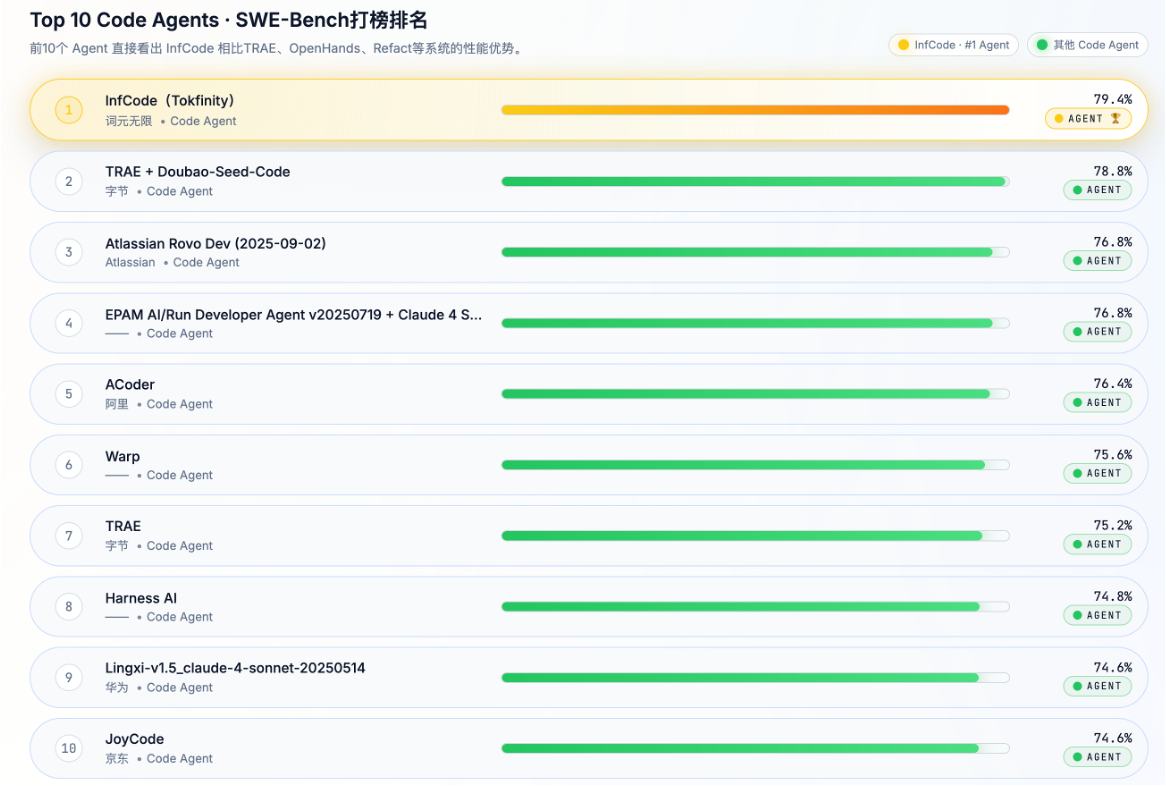Click the rank 7 circle badge for TRAE

[68, 535]
